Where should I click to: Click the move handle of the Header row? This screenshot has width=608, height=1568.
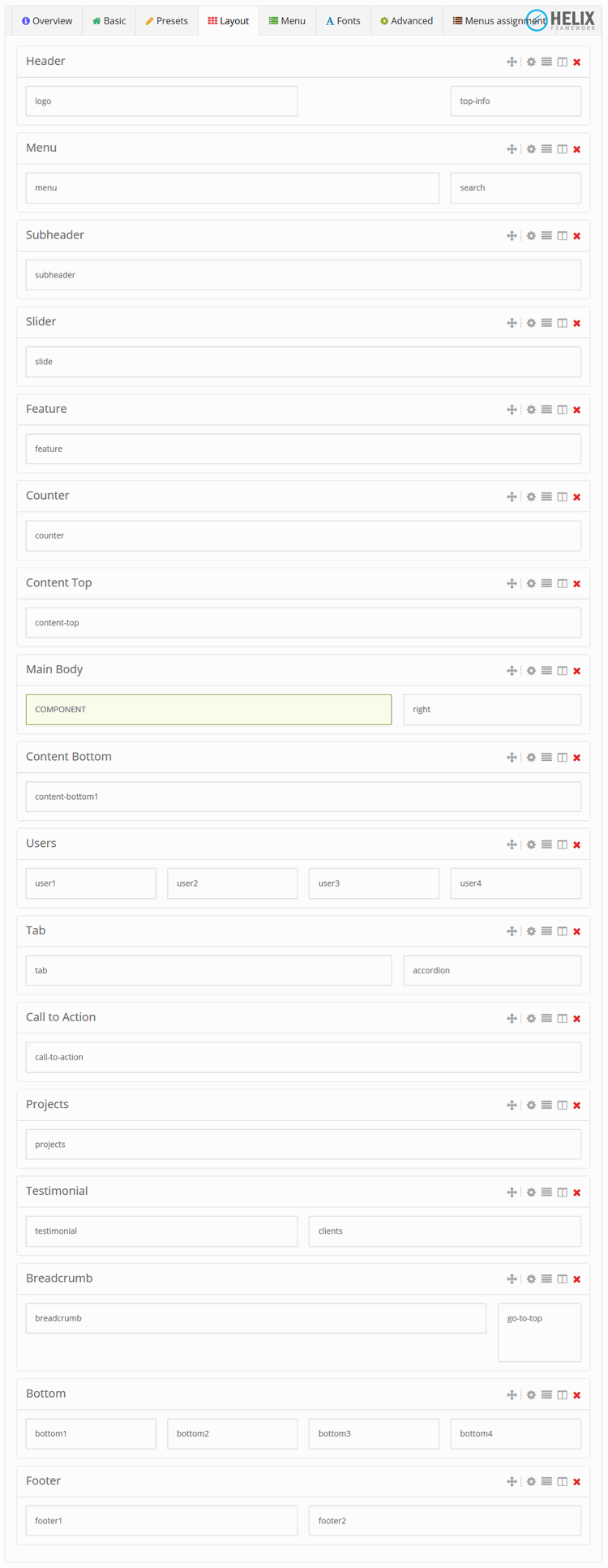(x=512, y=62)
